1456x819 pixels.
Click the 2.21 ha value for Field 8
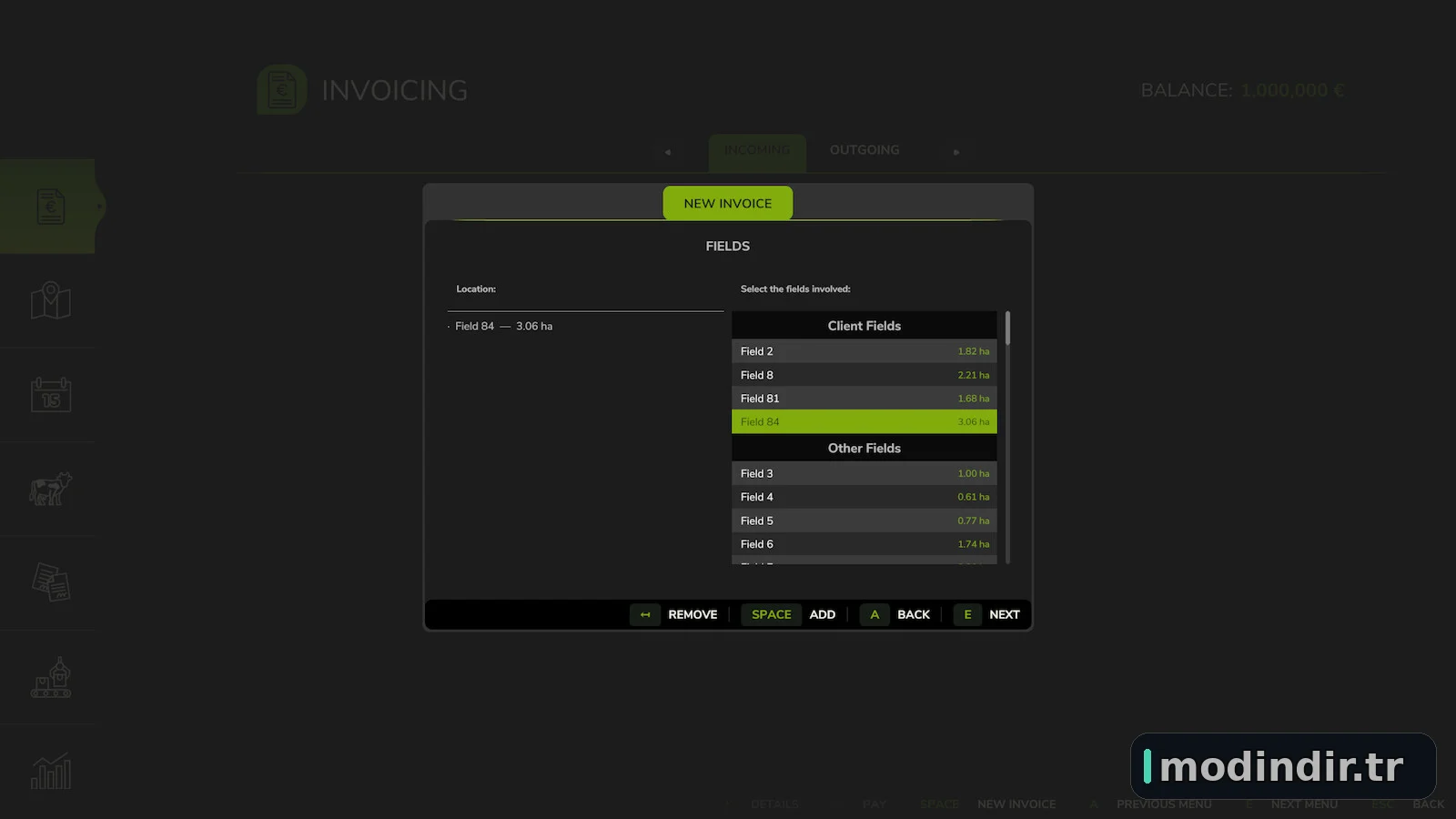coord(973,375)
